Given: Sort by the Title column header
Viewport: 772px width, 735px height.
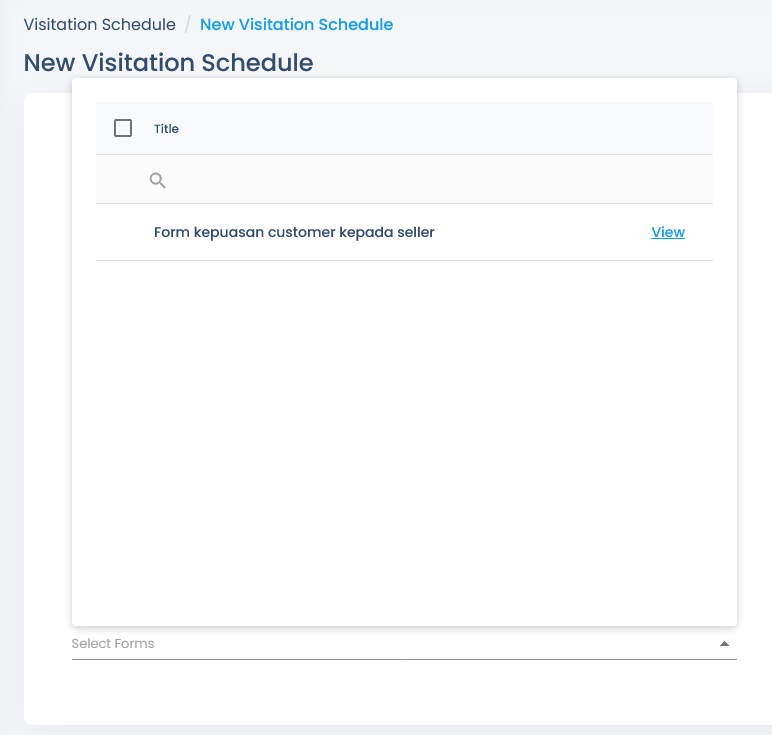Looking at the screenshot, I should 166,129.
